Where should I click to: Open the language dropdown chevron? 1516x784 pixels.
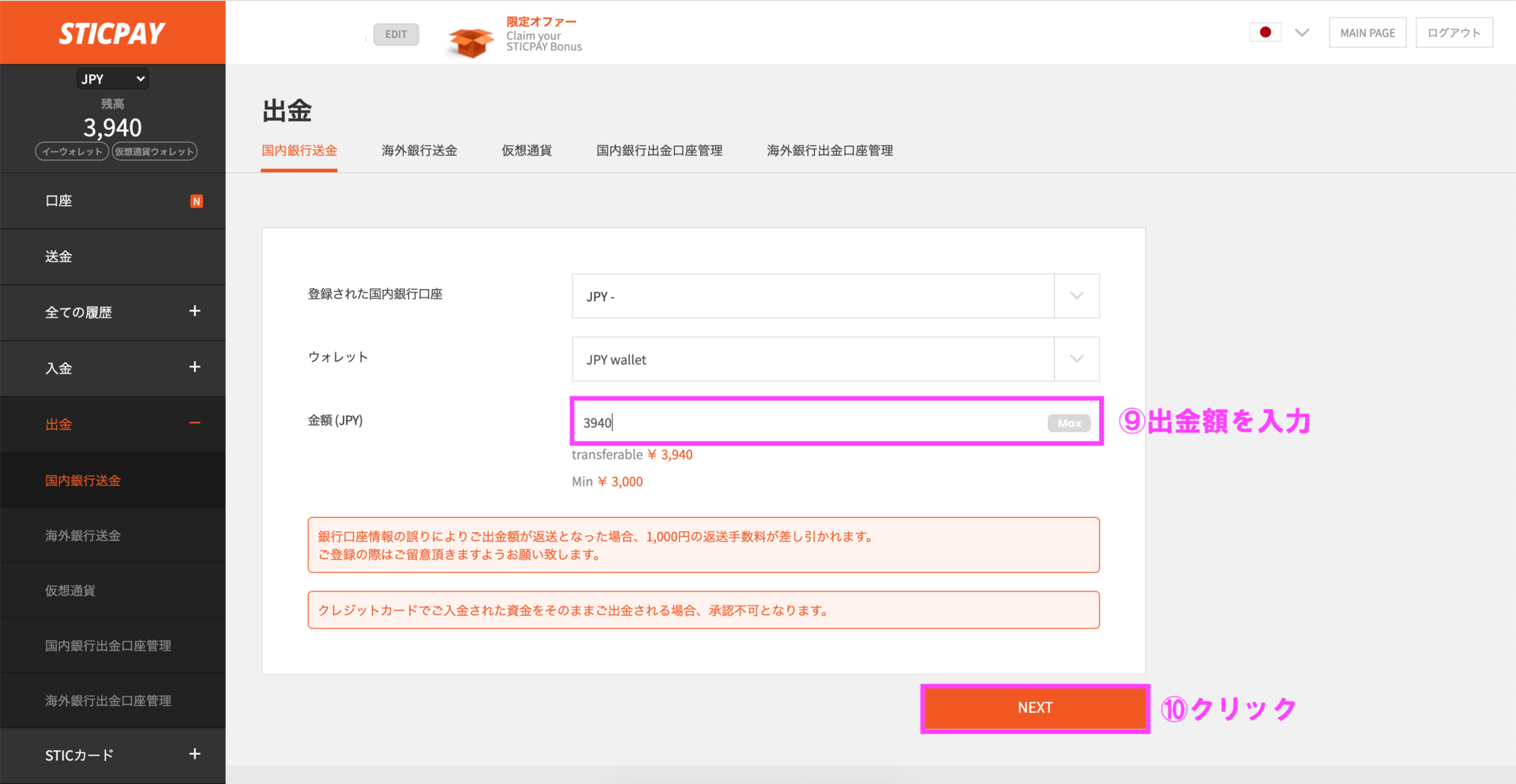click(1302, 32)
